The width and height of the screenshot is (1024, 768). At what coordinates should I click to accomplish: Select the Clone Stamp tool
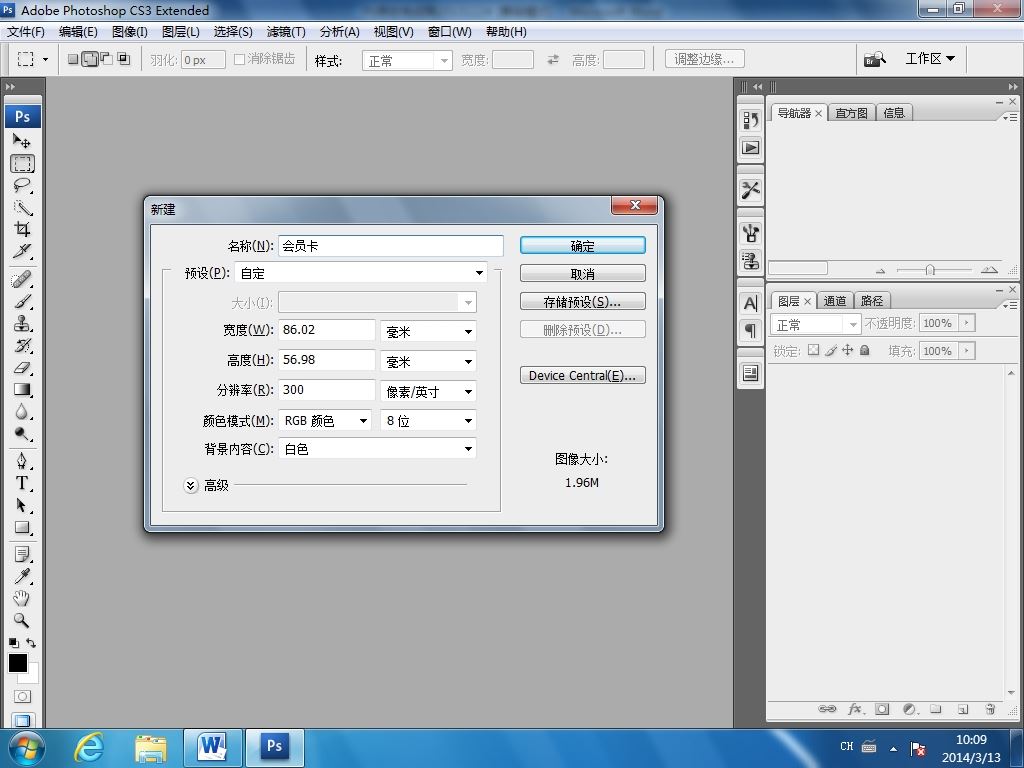tap(22, 324)
